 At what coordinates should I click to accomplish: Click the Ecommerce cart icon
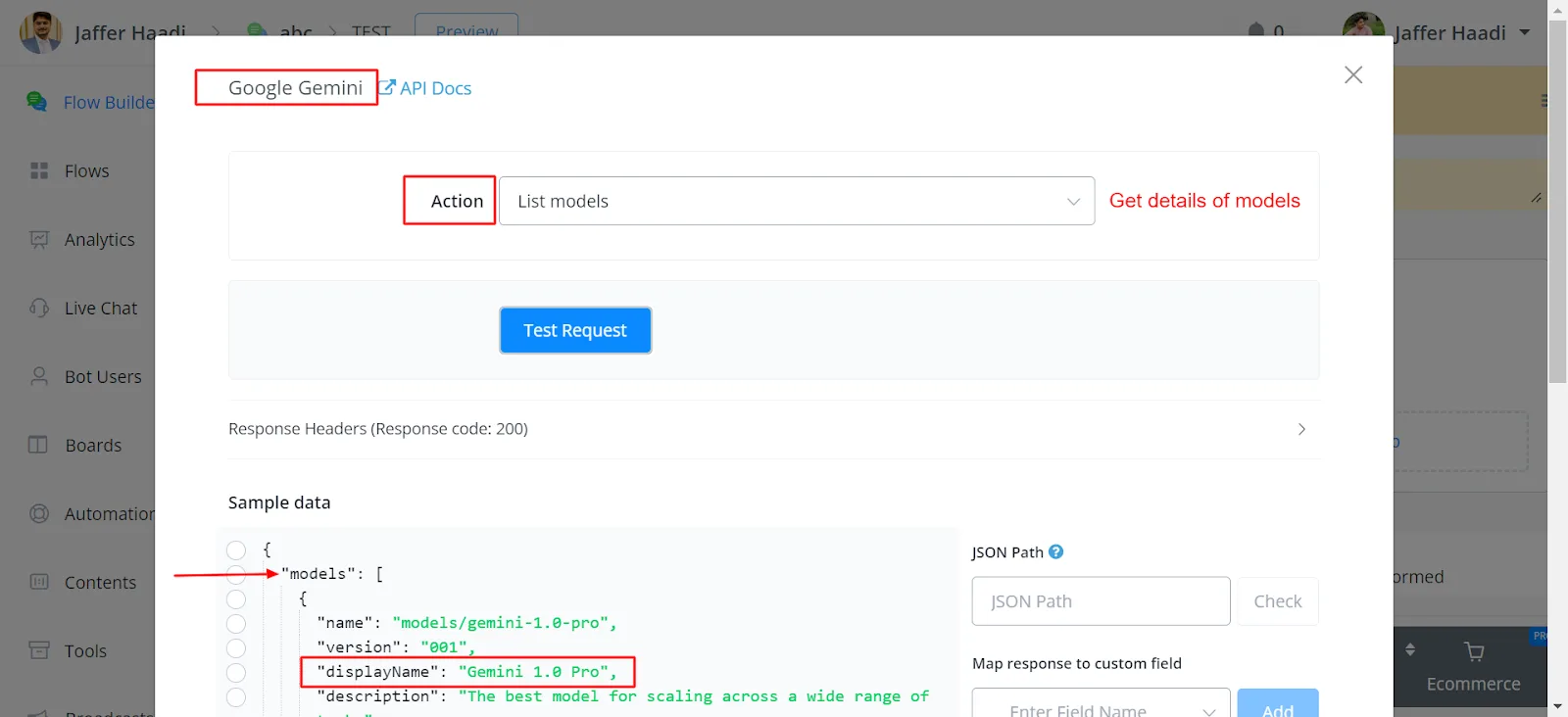1474,651
